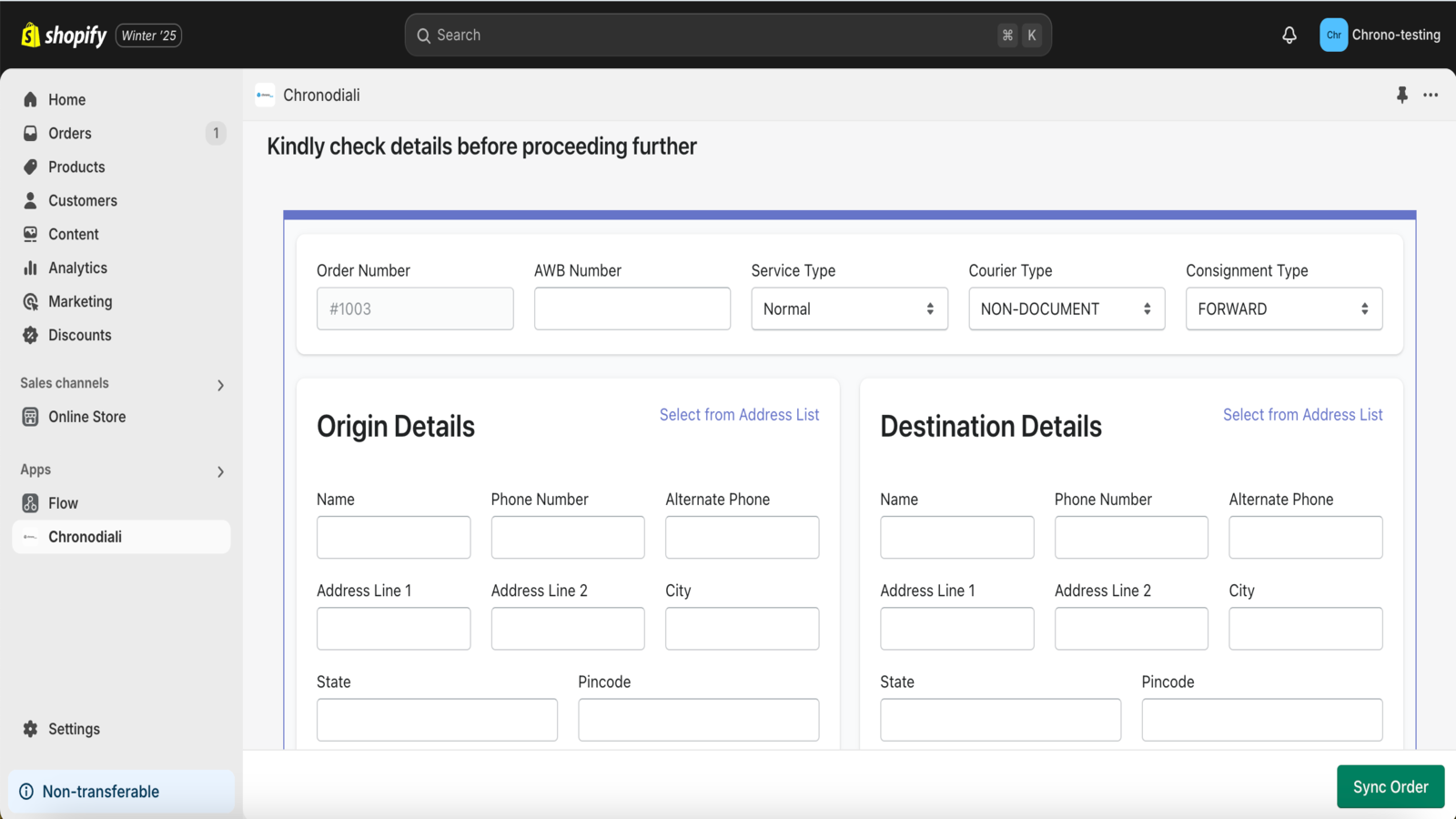Open Discounts using its icon
This screenshot has height=819, width=1456.
pyautogui.click(x=32, y=335)
